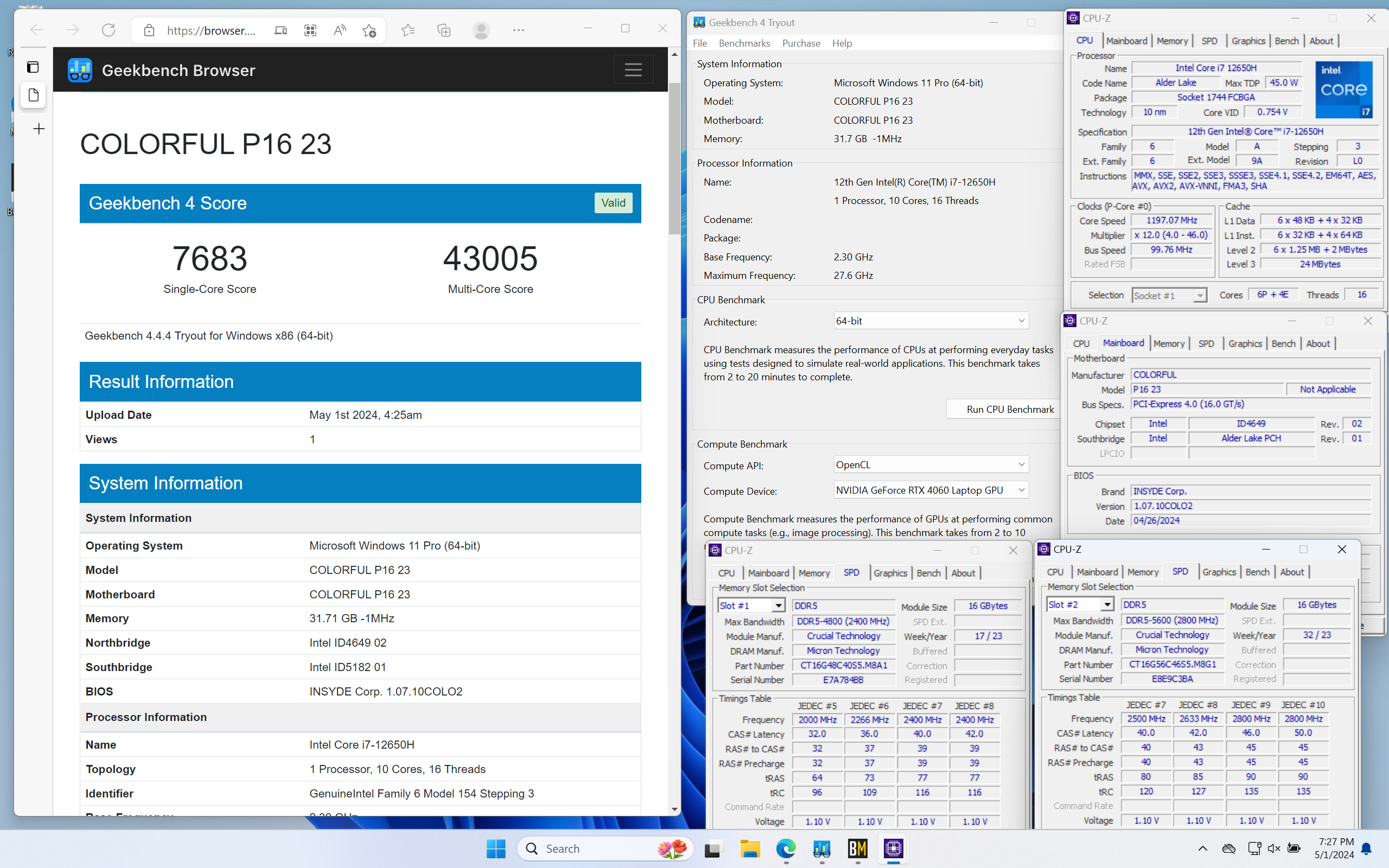1389x868 pixels.
Task: Click the Edge profile avatar
Action: [x=481, y=30]
